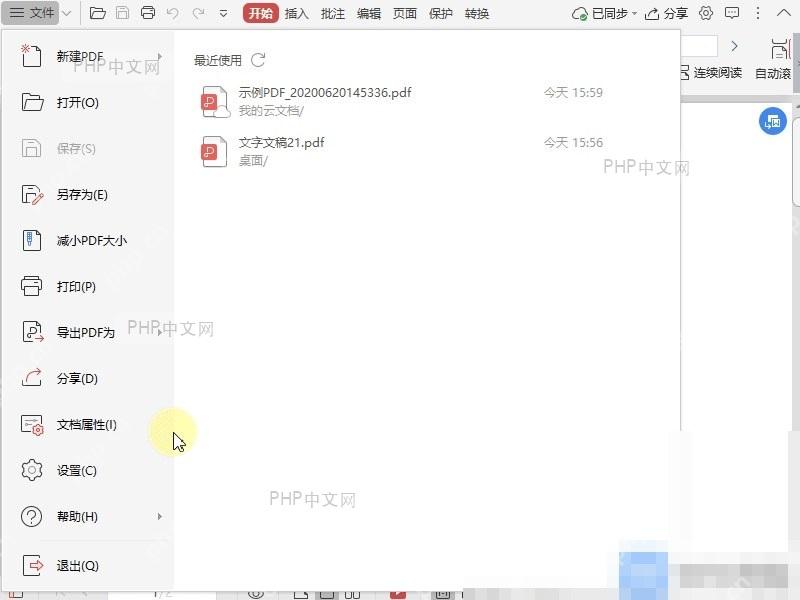Click the document properties icon
The image size is (800, 600).
(x=32, y=424)
